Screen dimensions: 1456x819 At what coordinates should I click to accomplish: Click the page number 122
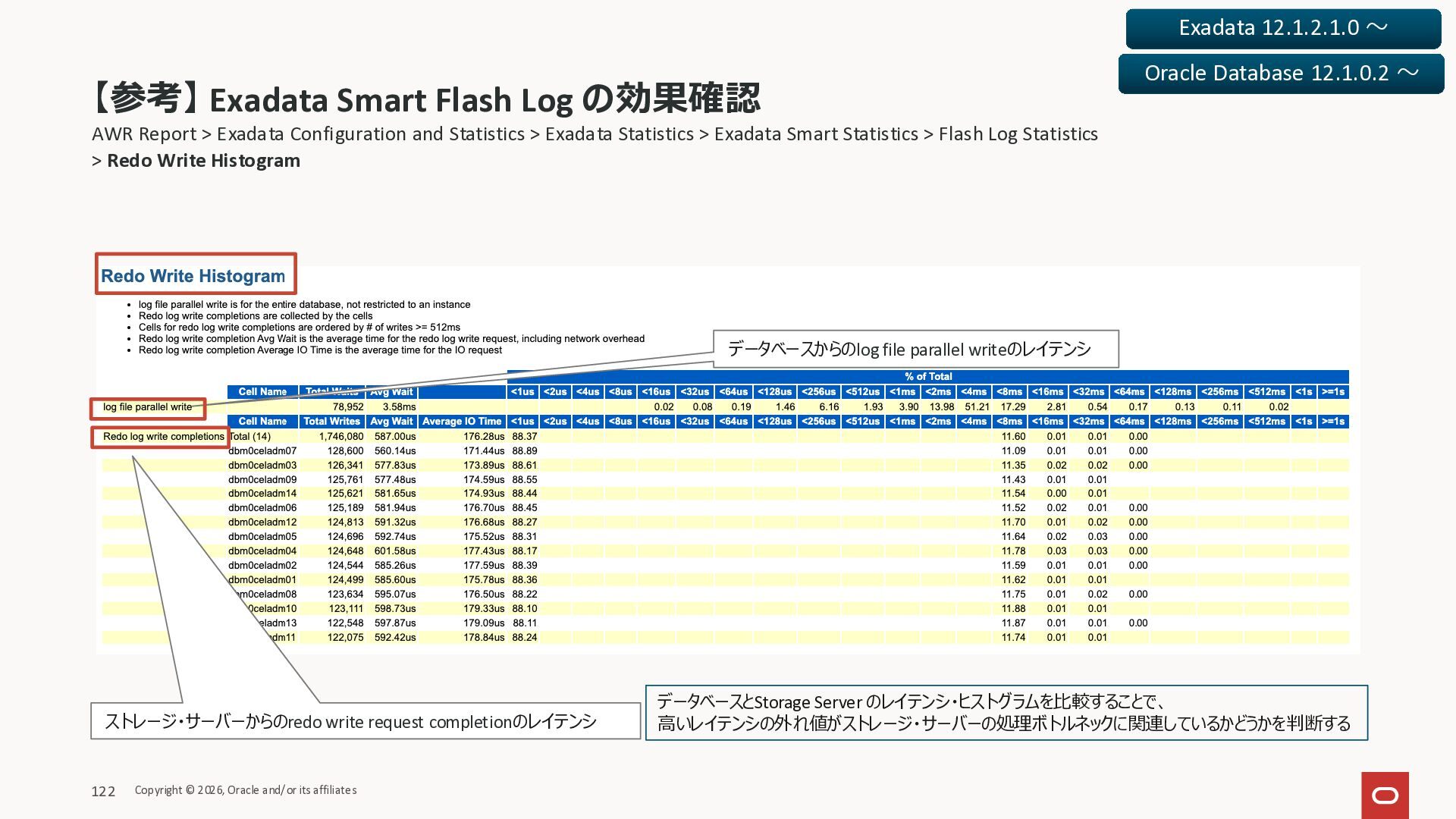coord(103,791)
